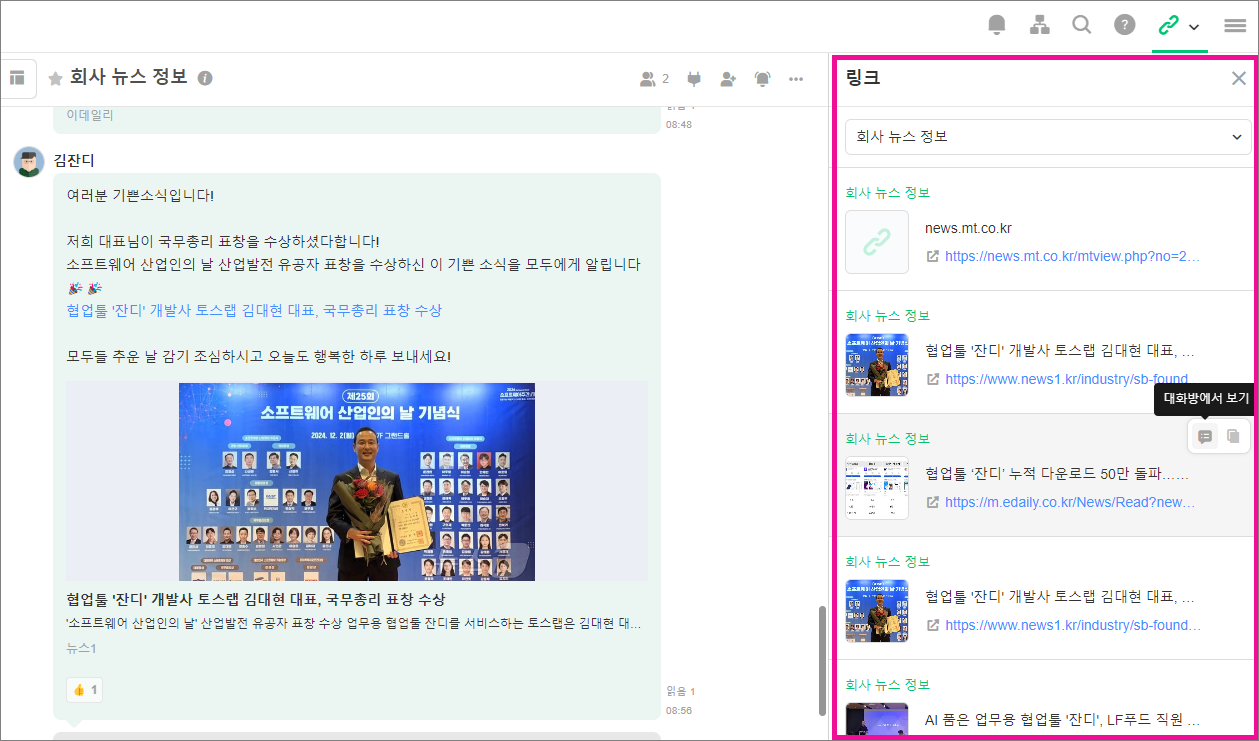
Task: Open the green link panel tab
Action: (x=1167, y=25)
